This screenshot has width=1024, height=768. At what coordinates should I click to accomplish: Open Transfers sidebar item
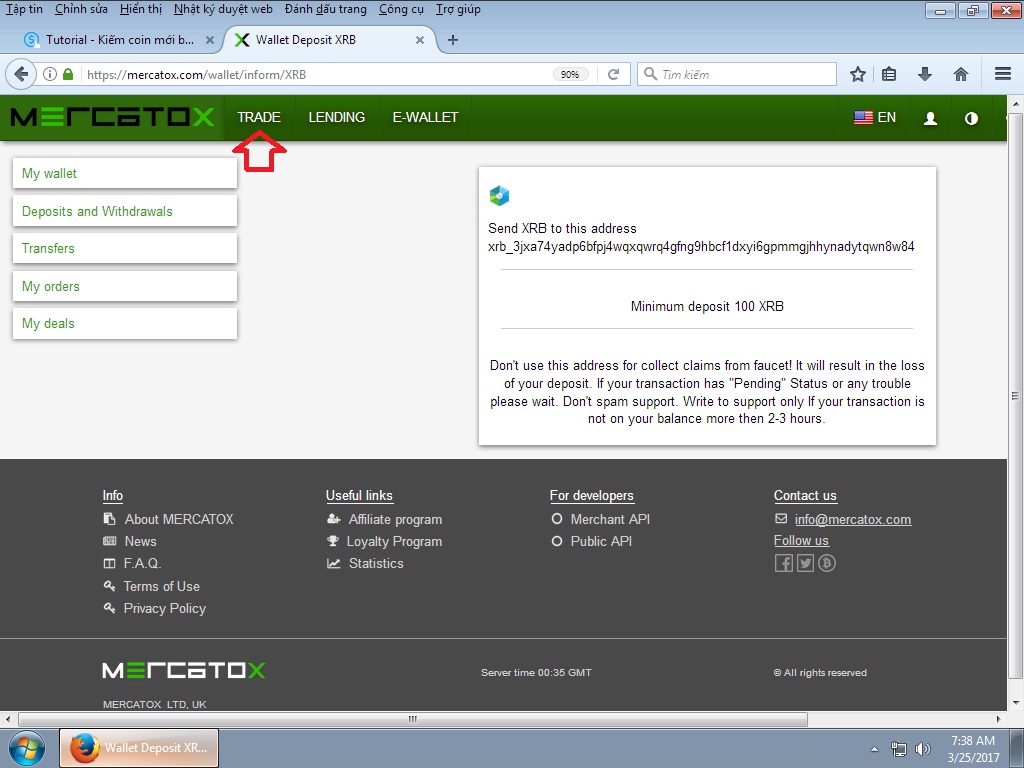coord(125,248)
